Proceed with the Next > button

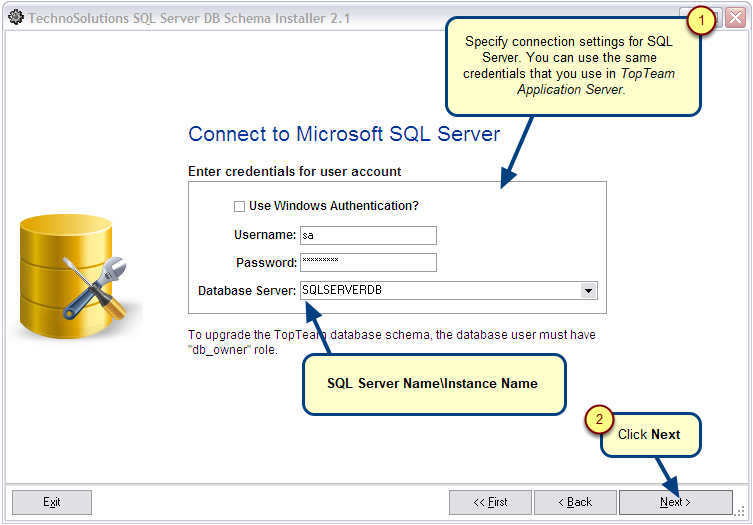(x=676, y=502)
